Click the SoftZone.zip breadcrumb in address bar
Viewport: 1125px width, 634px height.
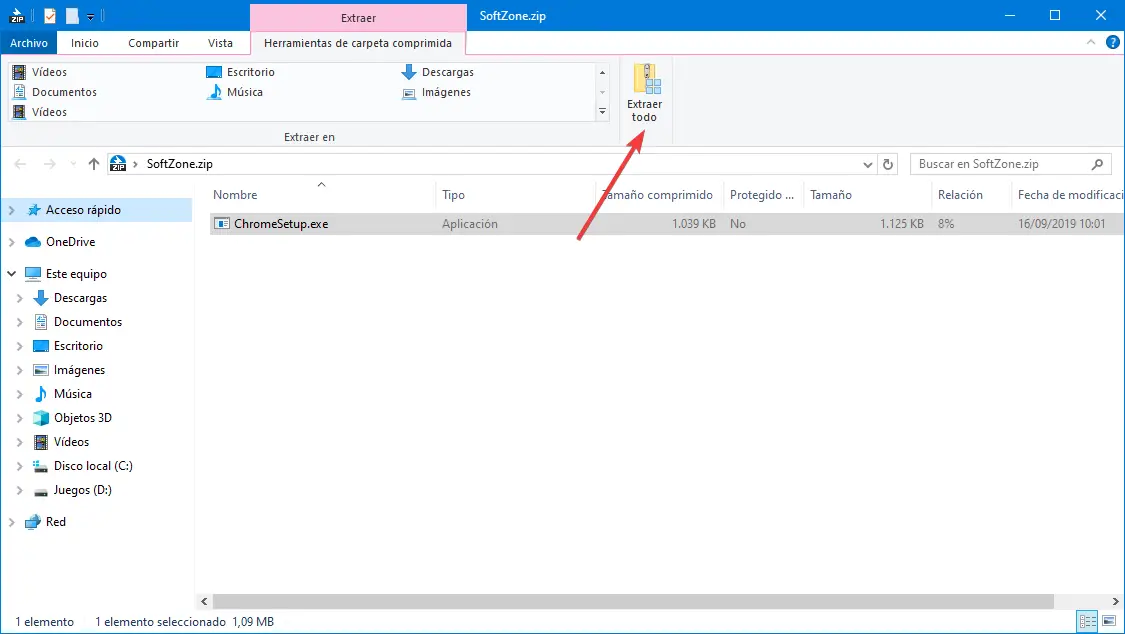[x=179, y=164]
